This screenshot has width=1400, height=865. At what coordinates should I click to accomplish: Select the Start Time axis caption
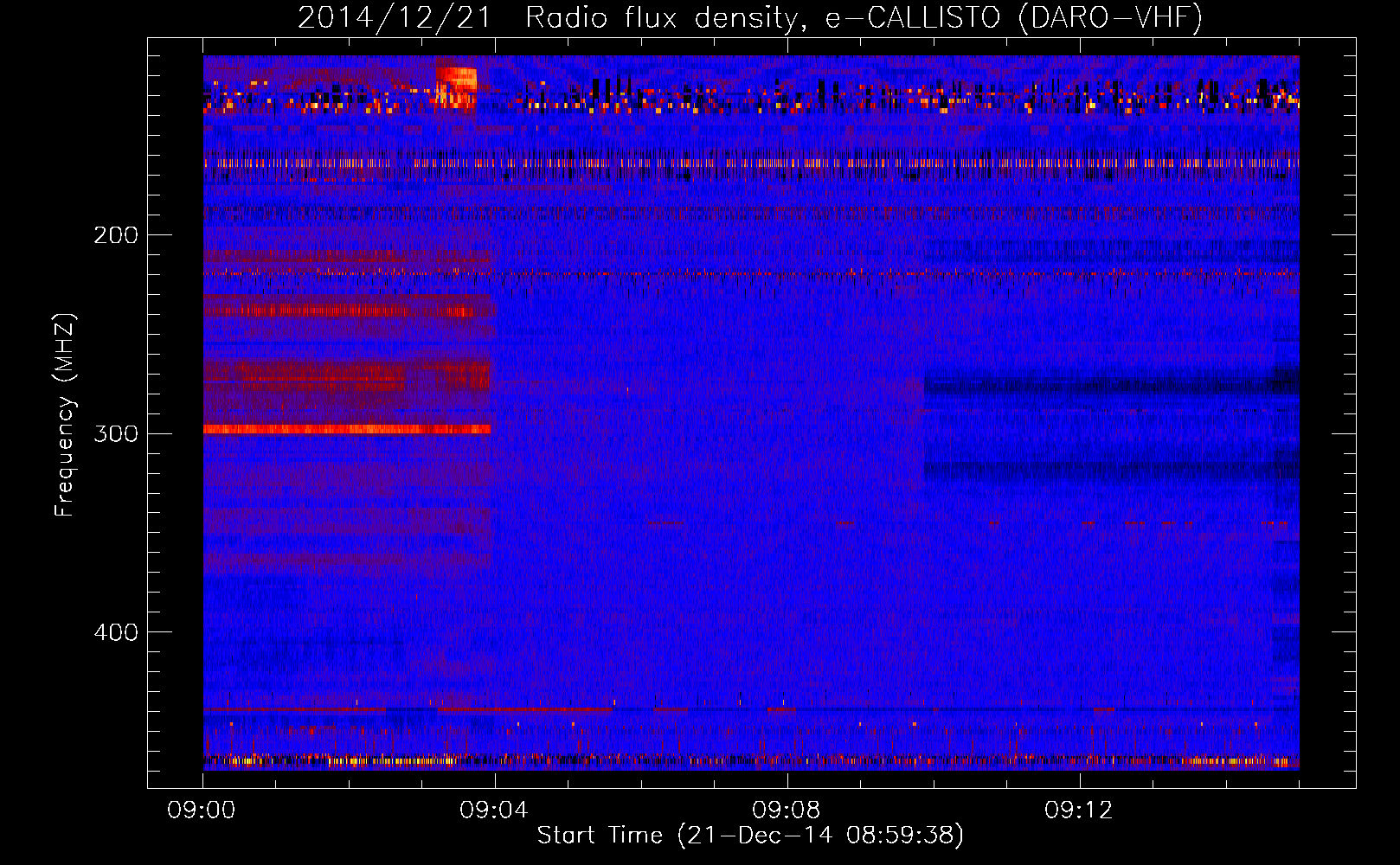(750, 836)
